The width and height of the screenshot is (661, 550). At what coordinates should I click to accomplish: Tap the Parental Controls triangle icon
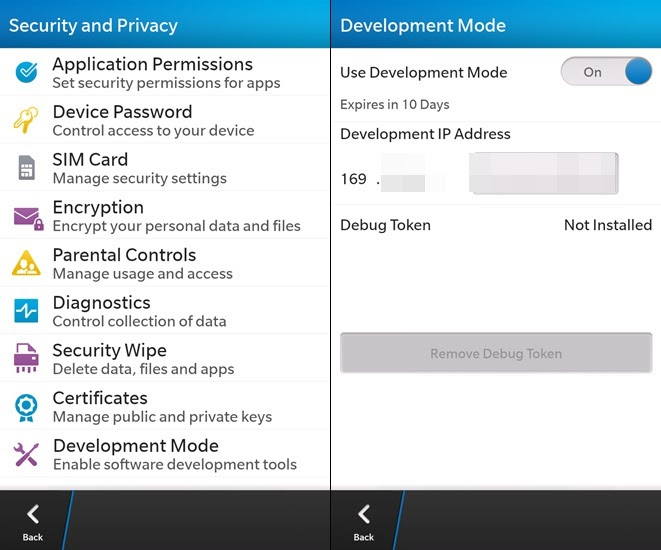26,263
